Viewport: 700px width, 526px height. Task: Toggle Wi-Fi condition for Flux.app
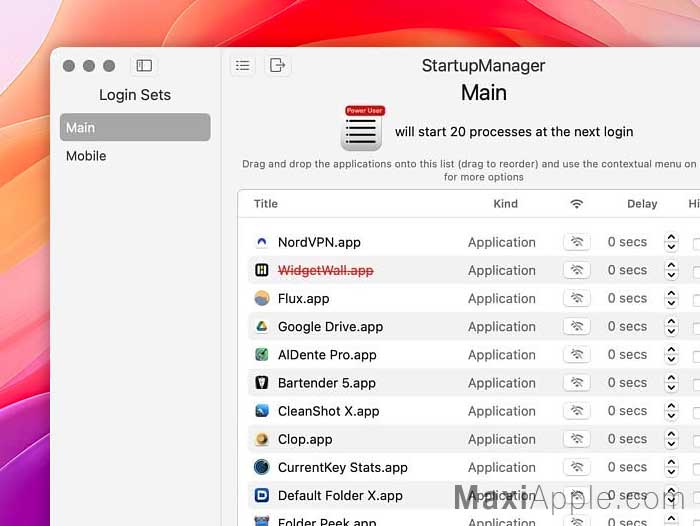tap(577, 298)
